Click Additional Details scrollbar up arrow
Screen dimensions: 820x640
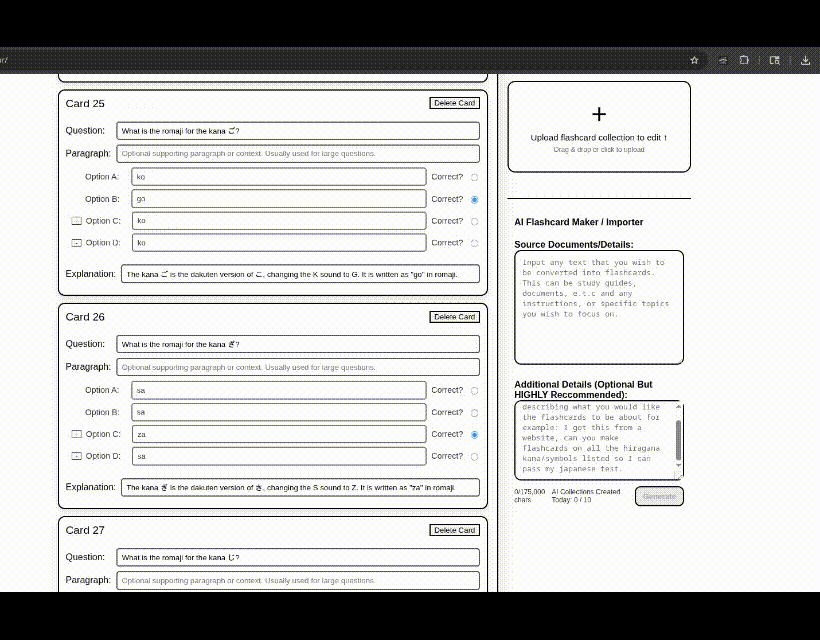678,406
